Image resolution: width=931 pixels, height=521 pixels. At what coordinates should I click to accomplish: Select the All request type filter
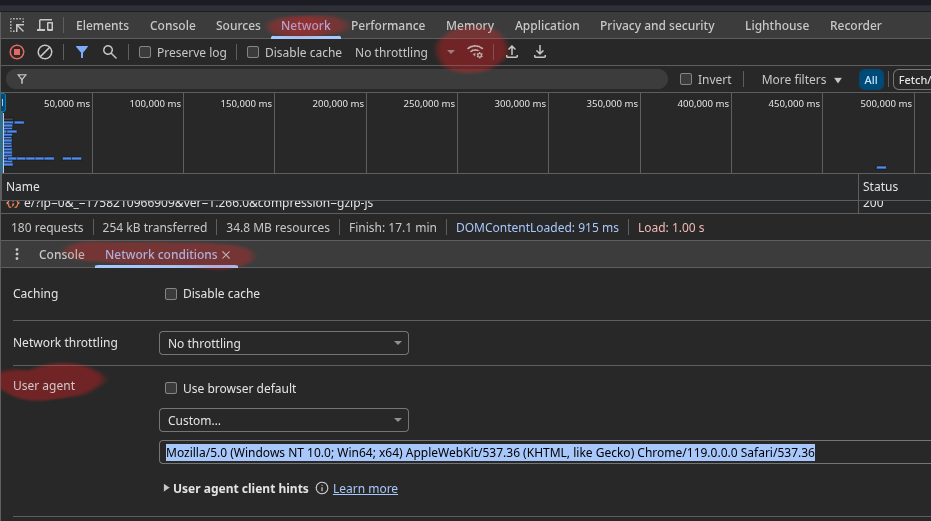[x=871, y=80]
